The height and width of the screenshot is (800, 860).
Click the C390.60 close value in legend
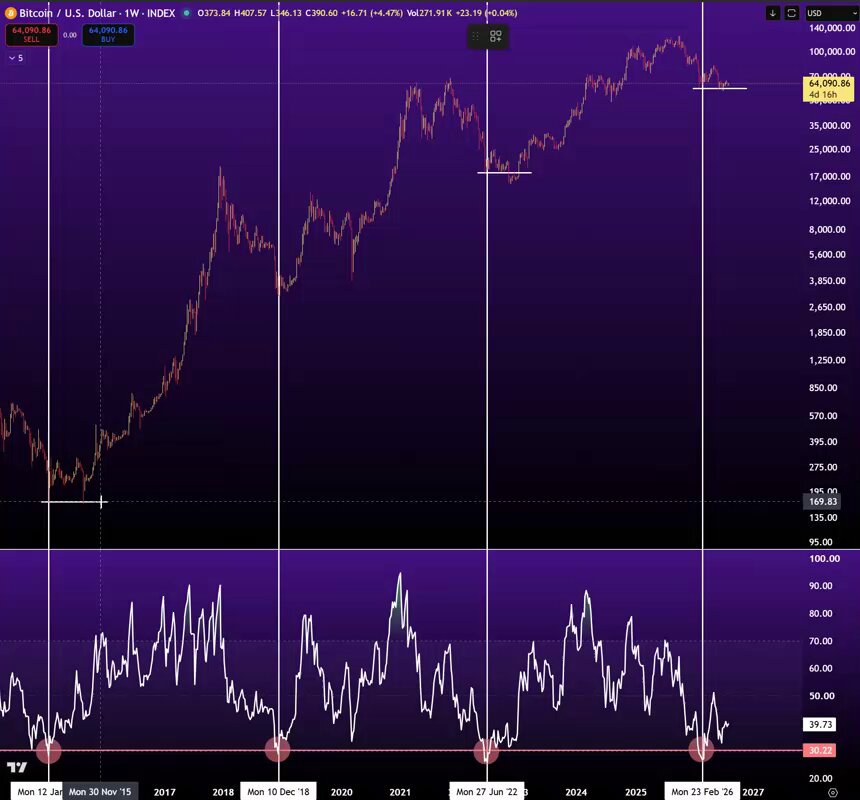321,13
